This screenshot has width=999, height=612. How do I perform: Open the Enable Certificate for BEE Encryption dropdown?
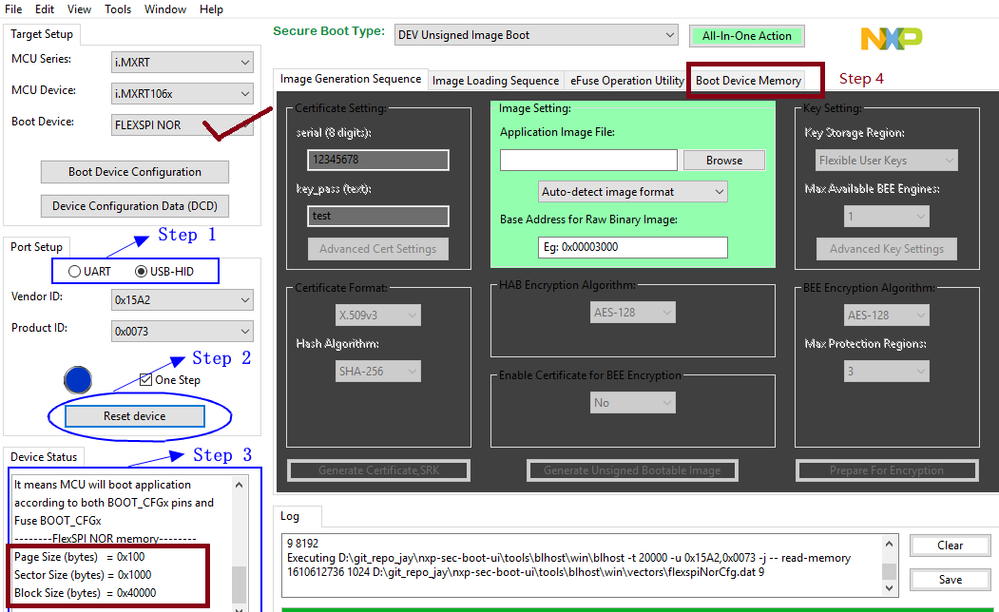click(633, 402)
